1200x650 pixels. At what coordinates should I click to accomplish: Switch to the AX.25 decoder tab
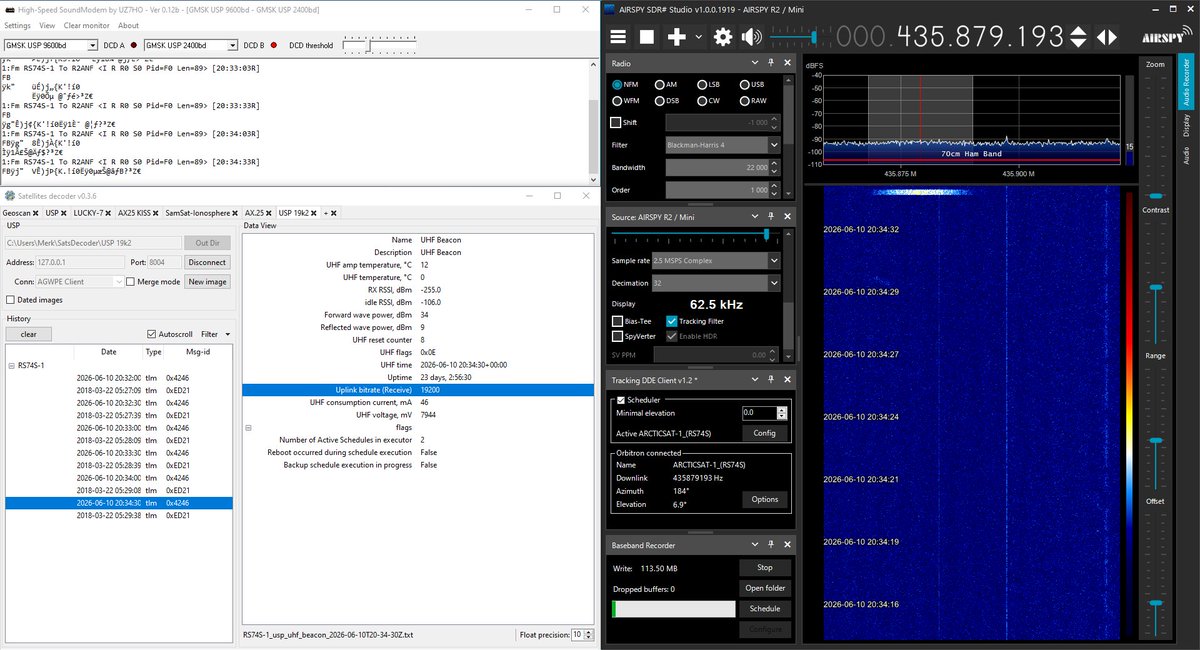click(253, 213)
